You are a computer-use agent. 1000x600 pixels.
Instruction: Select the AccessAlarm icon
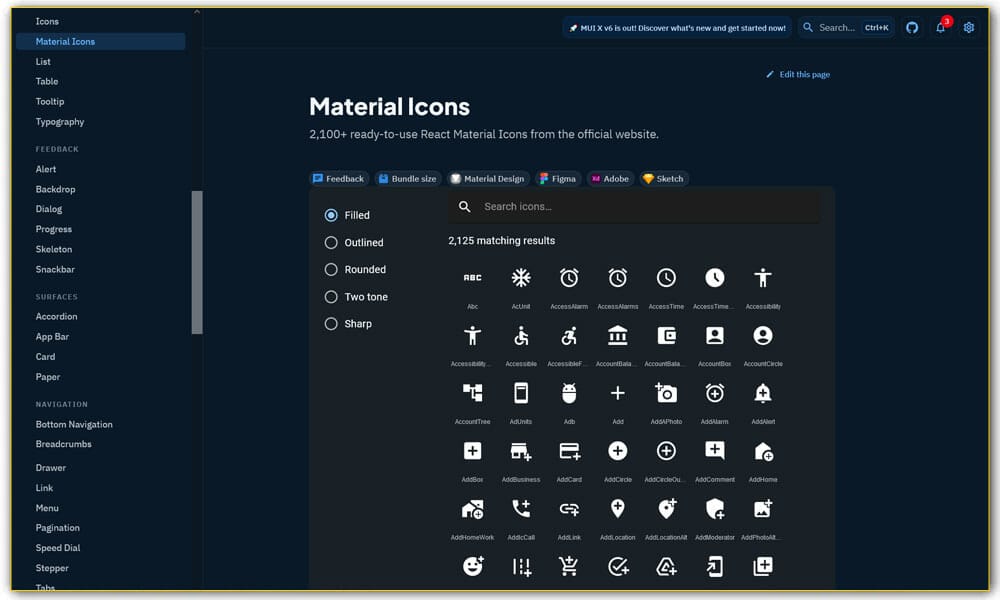[x=569, y=277]
